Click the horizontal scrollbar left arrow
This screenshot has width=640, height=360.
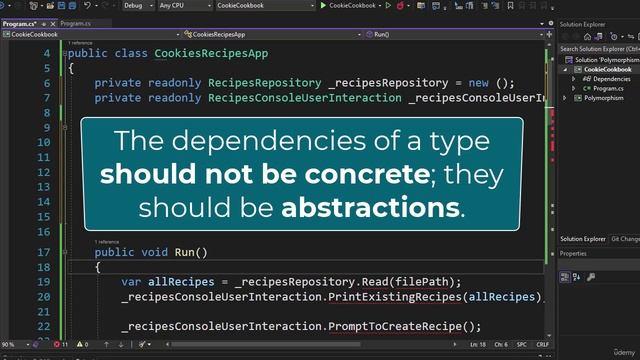click(167, 344)
